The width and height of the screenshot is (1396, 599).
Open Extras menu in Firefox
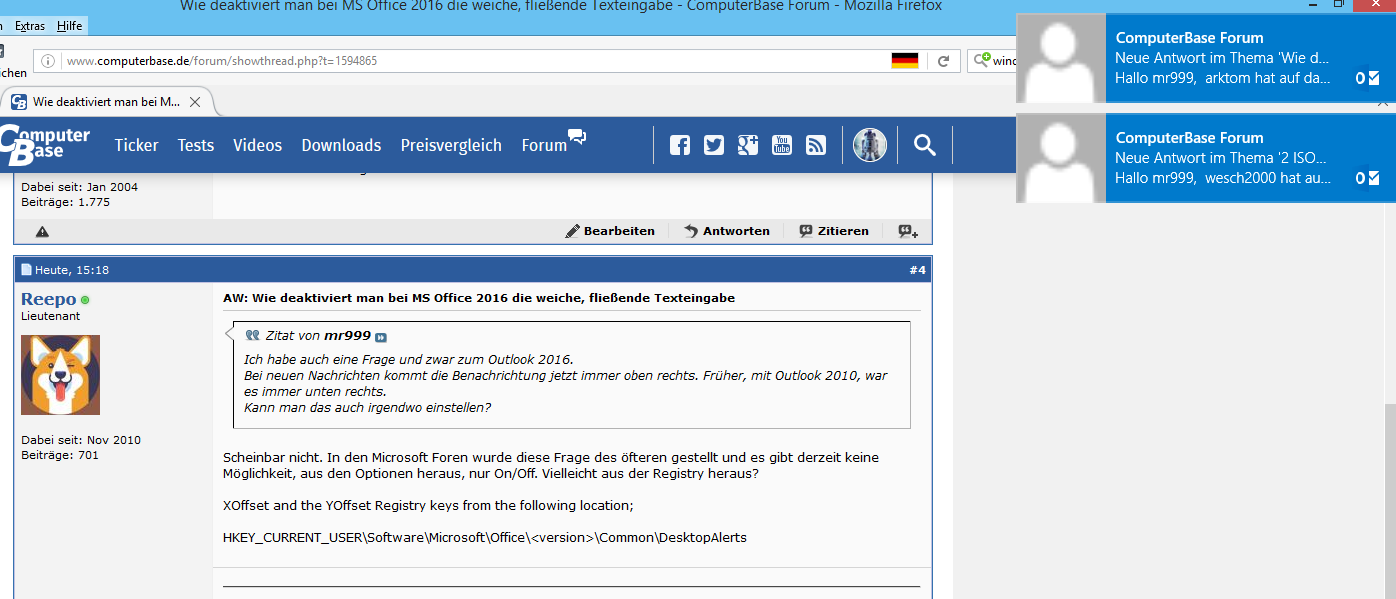pyautogui.click(x=29, y=25)
